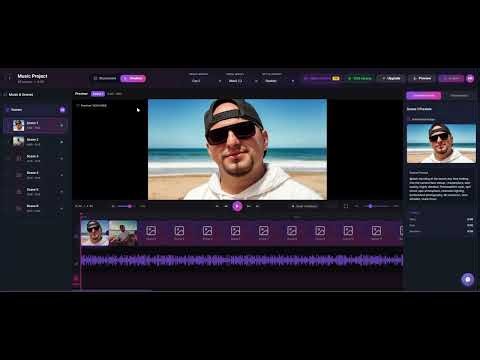Mute using the volume speaker icon
Image resolution: width=480 pixels, height=360 pixels.
pos(113,206)
